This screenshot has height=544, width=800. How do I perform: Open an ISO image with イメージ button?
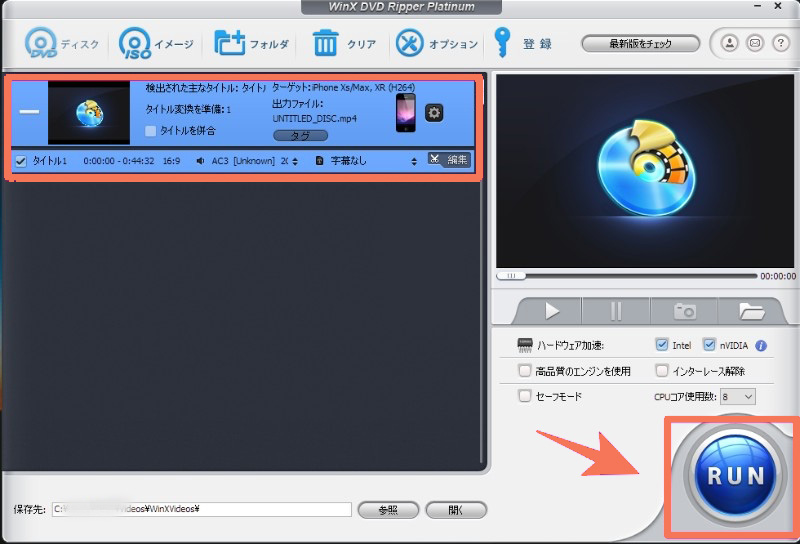156,44
